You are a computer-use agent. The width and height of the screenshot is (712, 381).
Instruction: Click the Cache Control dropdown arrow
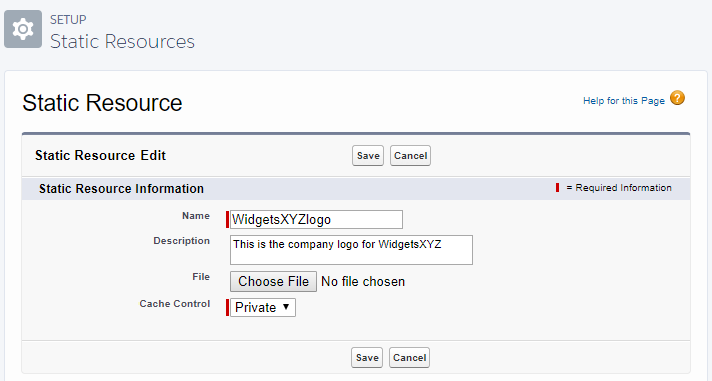[x=286, y=307]
